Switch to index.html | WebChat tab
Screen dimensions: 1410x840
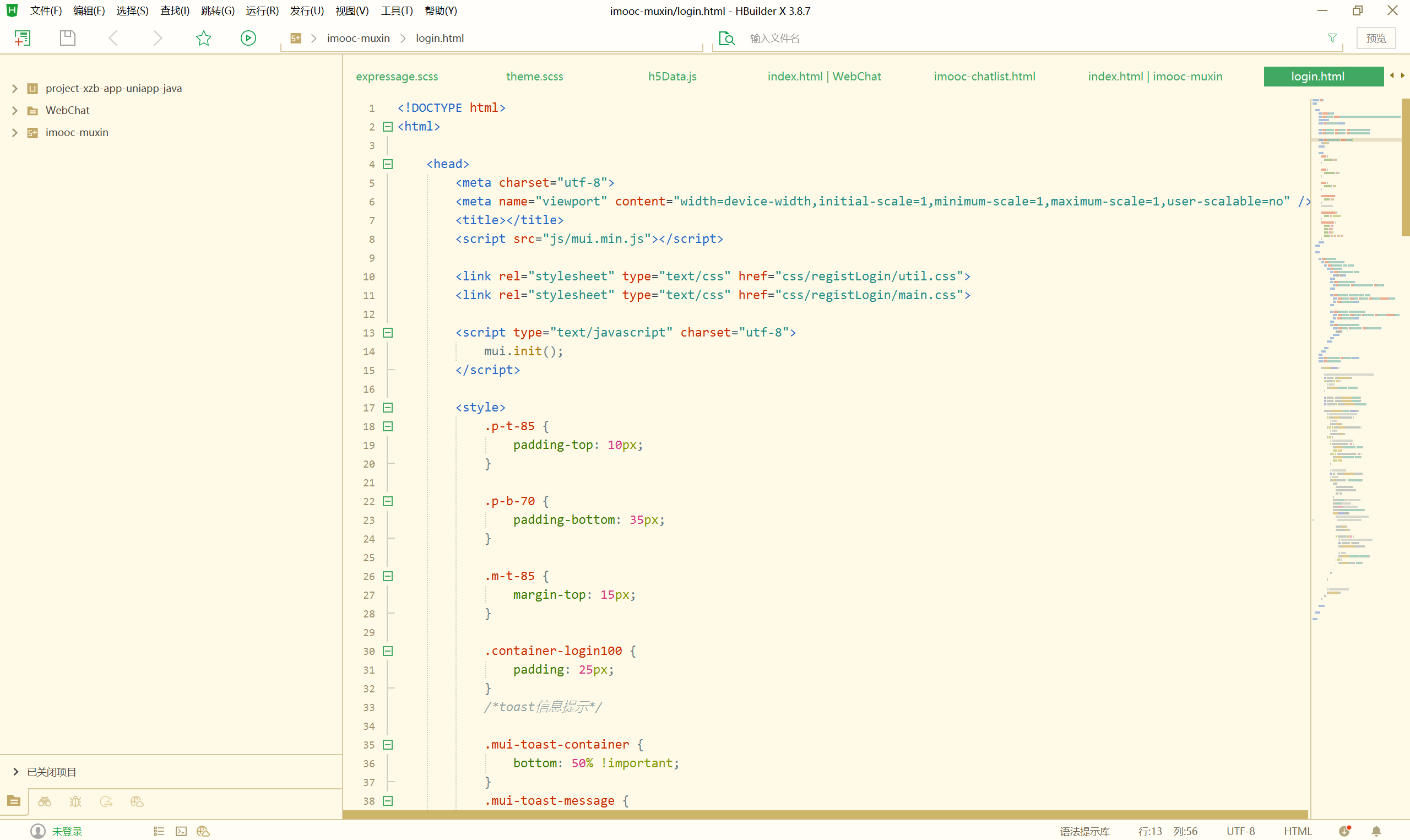824,77
